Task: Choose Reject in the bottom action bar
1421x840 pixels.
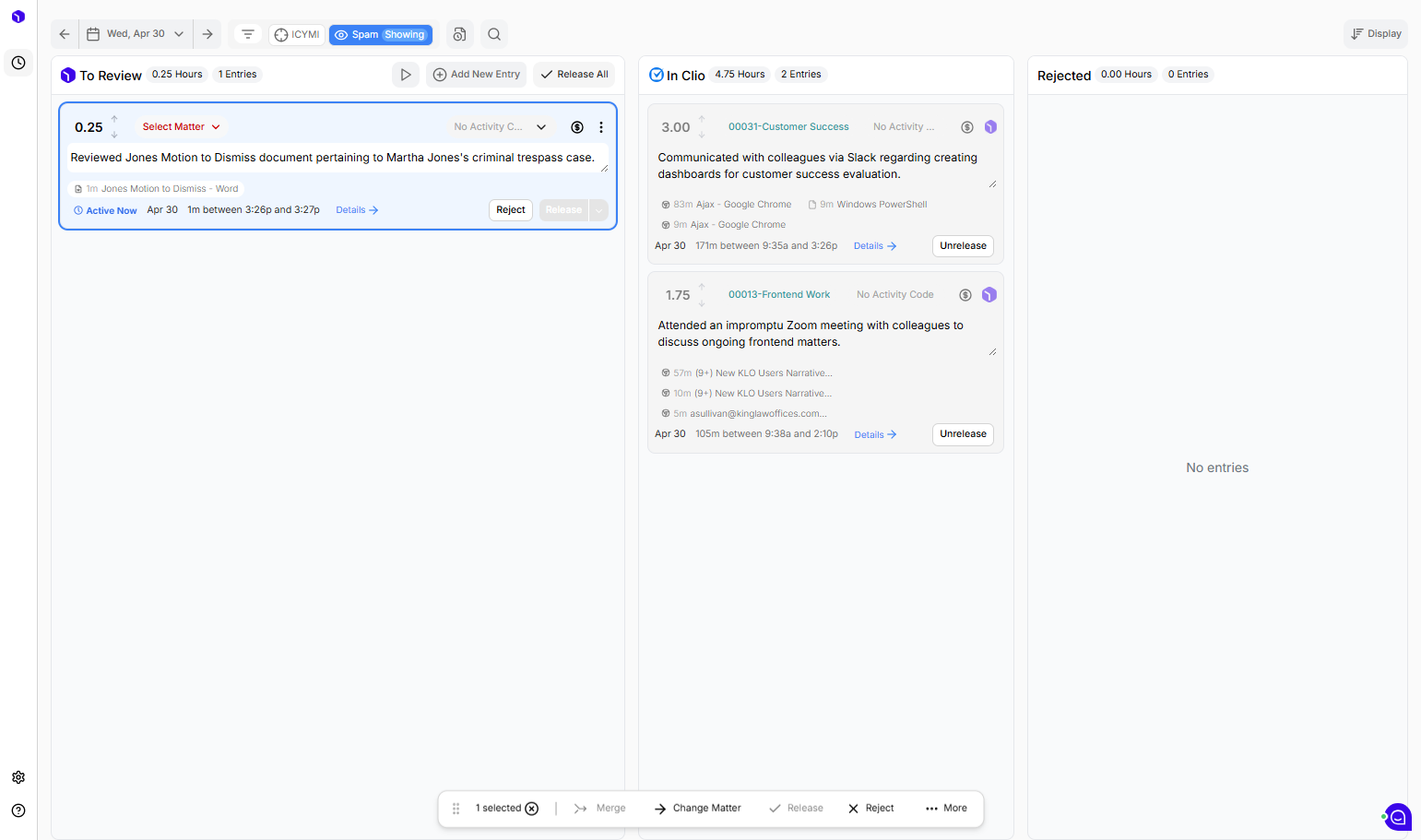Action: tap(871, 809)
